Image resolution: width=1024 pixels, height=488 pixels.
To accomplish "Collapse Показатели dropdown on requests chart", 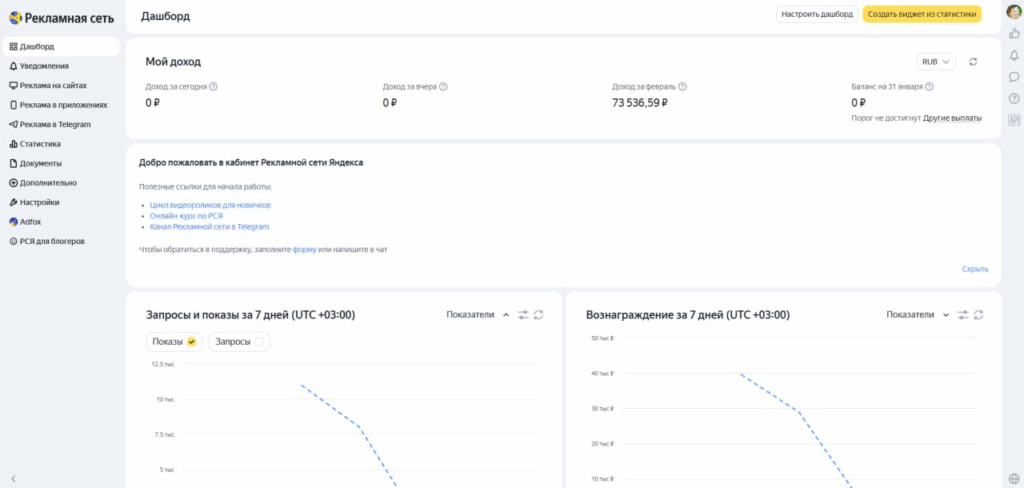I will point(506,315).
